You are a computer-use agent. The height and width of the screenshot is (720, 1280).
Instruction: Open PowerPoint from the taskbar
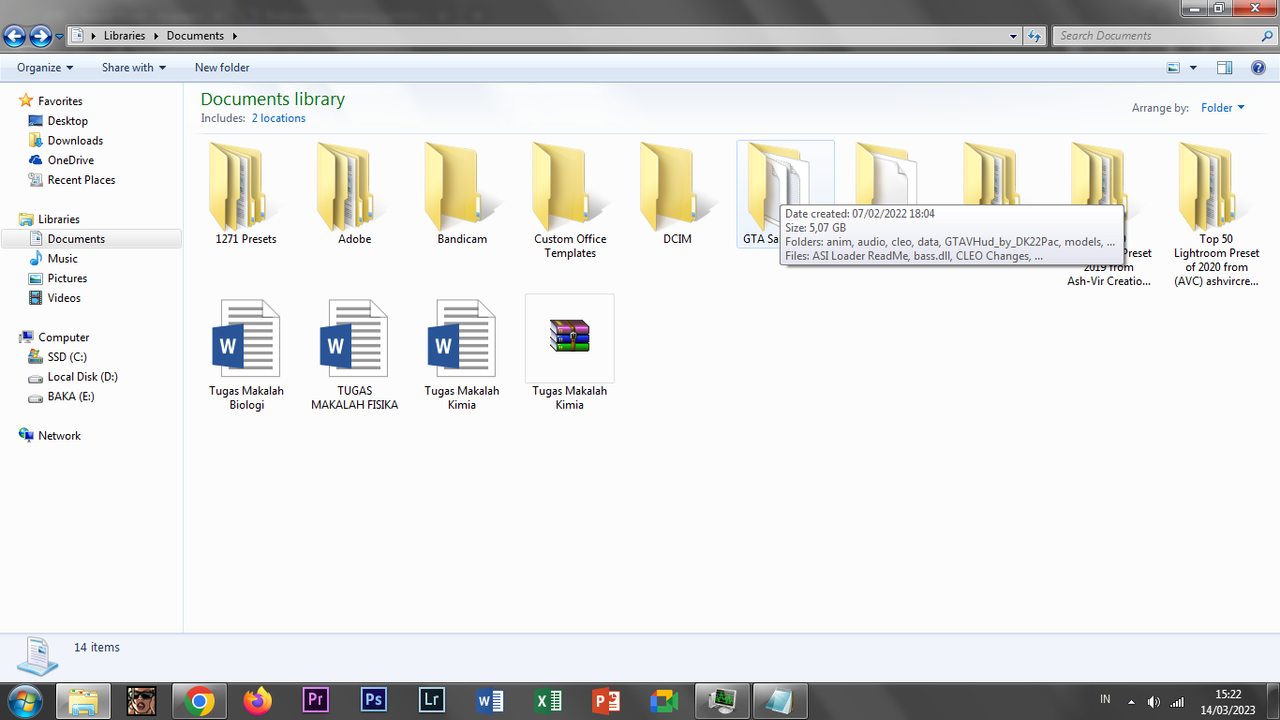point(606,702)
